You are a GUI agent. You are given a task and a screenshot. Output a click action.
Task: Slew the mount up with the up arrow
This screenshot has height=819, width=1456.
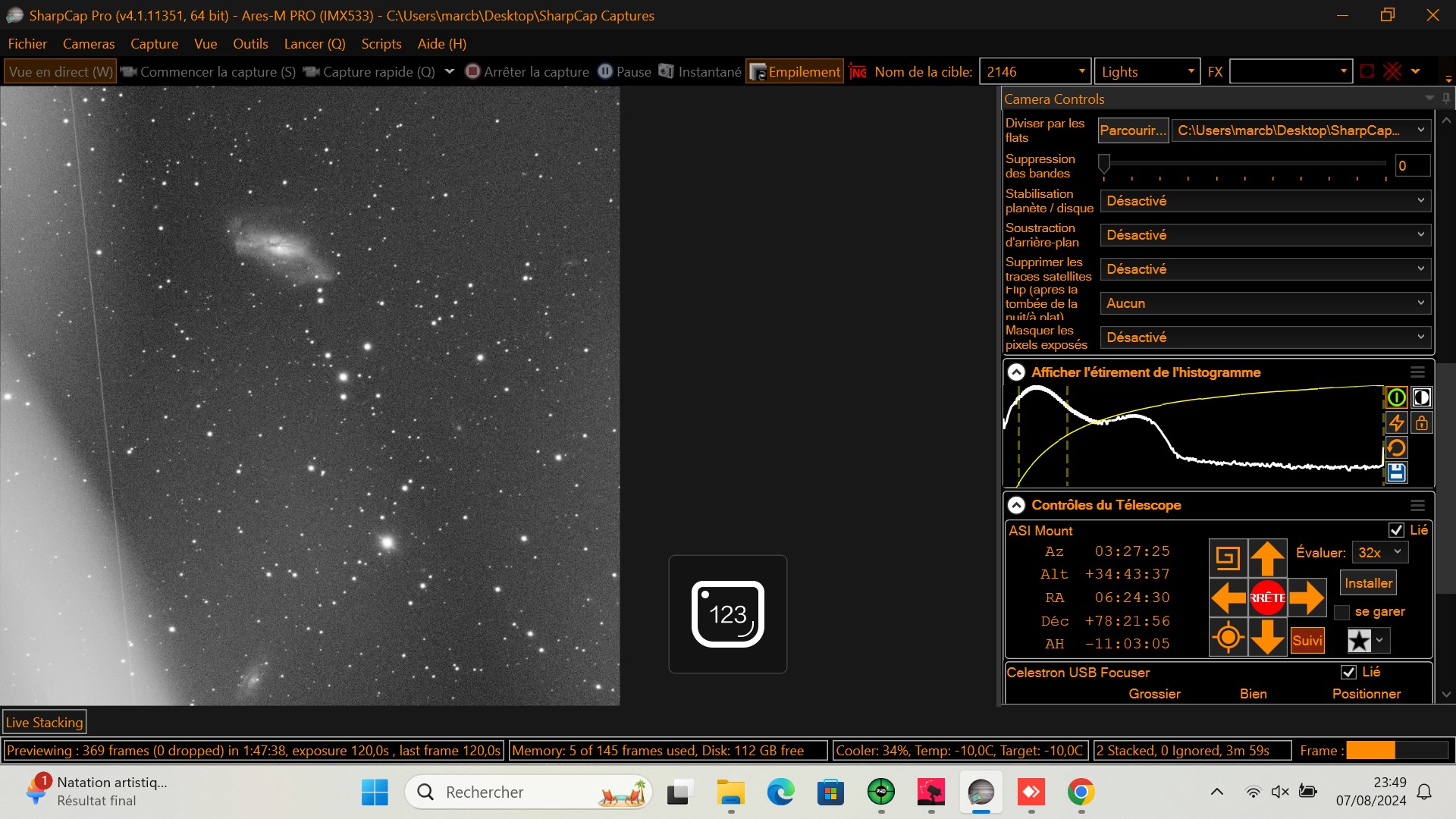(x=1267, y=558)
